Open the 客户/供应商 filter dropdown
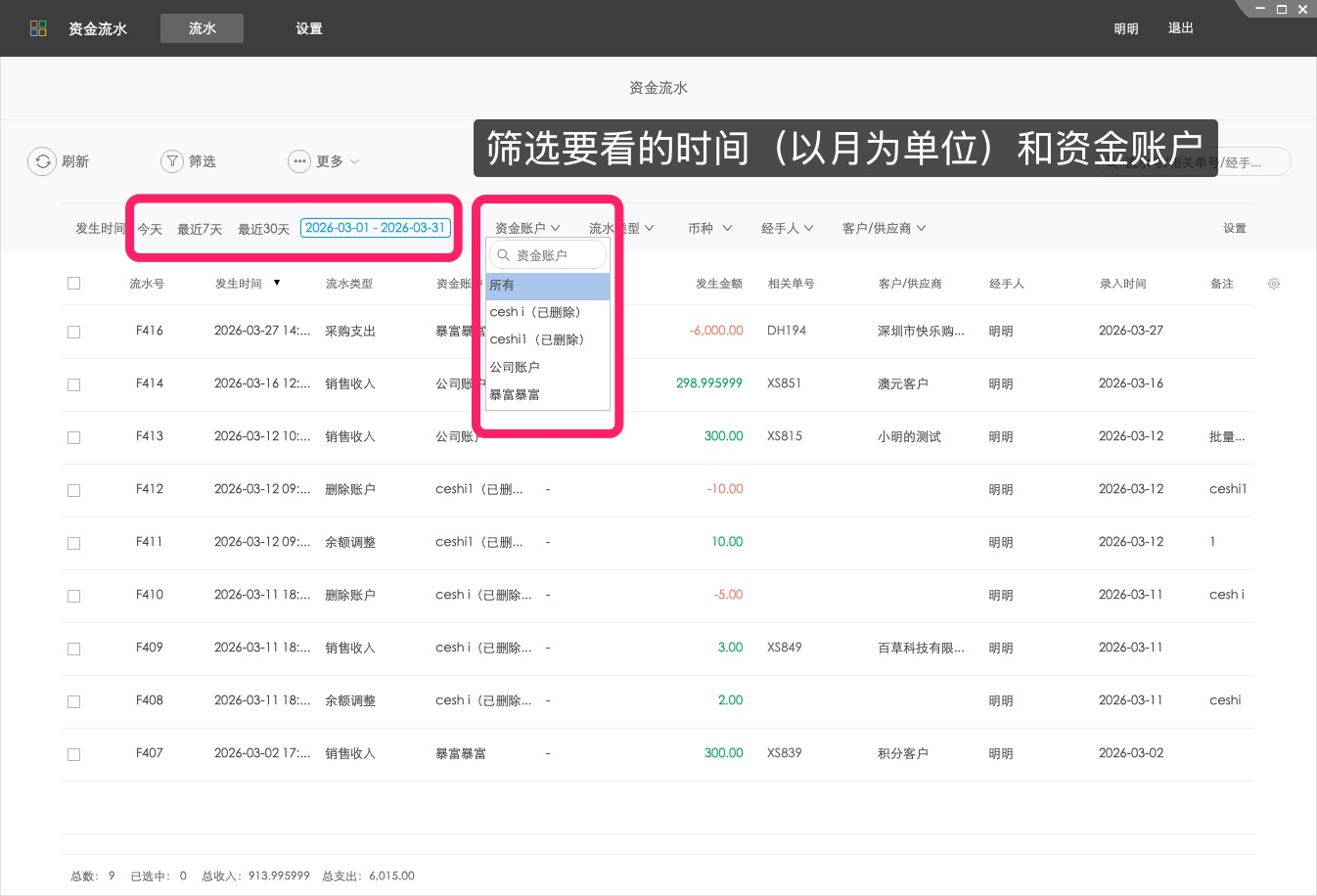 point(885,228)
